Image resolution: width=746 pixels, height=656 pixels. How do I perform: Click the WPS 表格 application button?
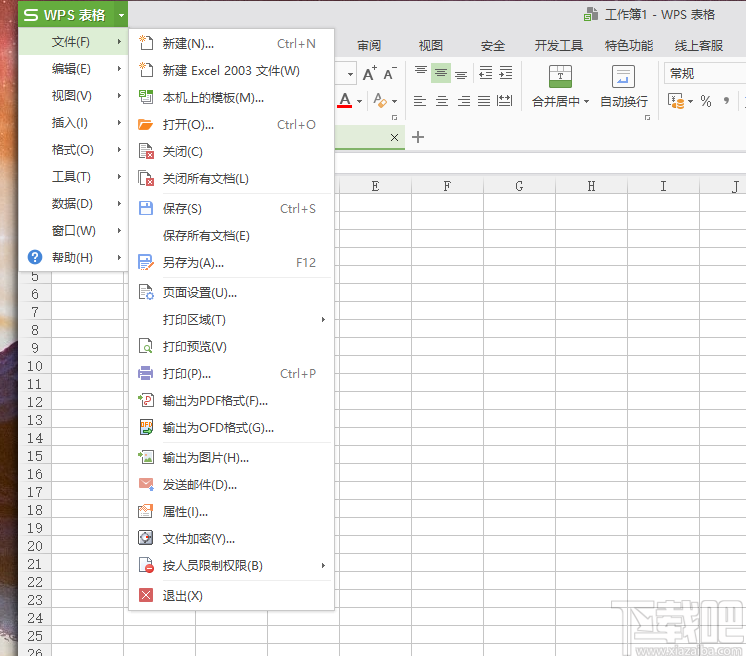coord(67,15)
